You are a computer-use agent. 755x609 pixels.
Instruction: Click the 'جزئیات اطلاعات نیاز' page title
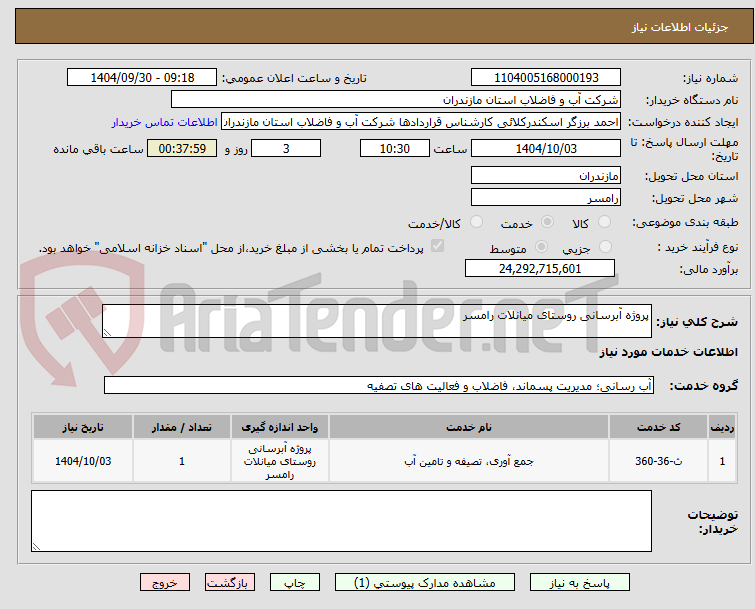[680, 27]
